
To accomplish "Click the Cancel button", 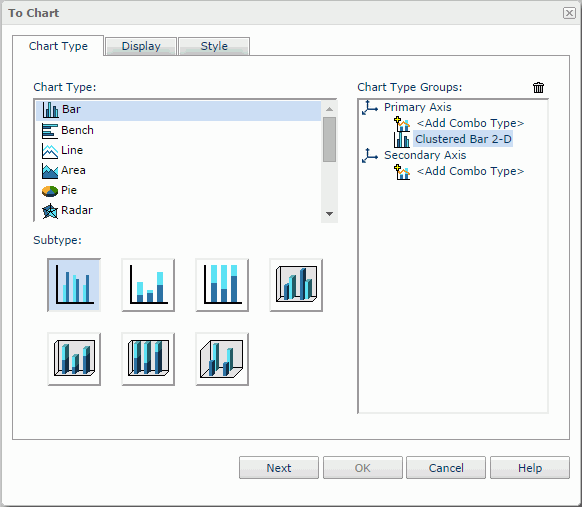I will pos(446,468).
